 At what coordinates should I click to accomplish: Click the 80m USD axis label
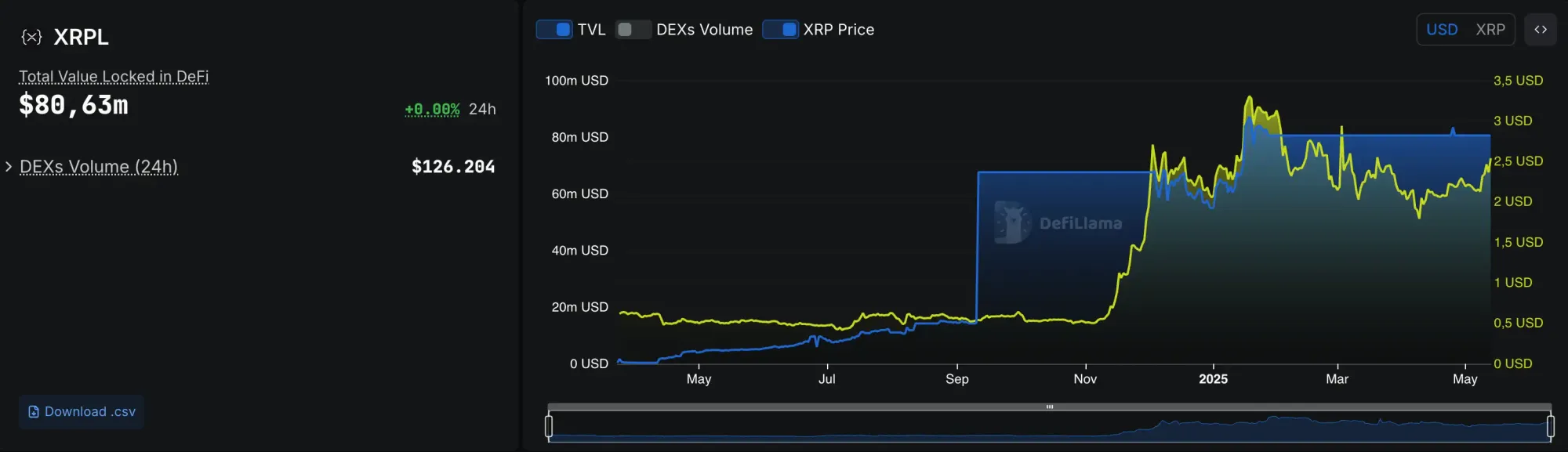[x=579, y=137]
